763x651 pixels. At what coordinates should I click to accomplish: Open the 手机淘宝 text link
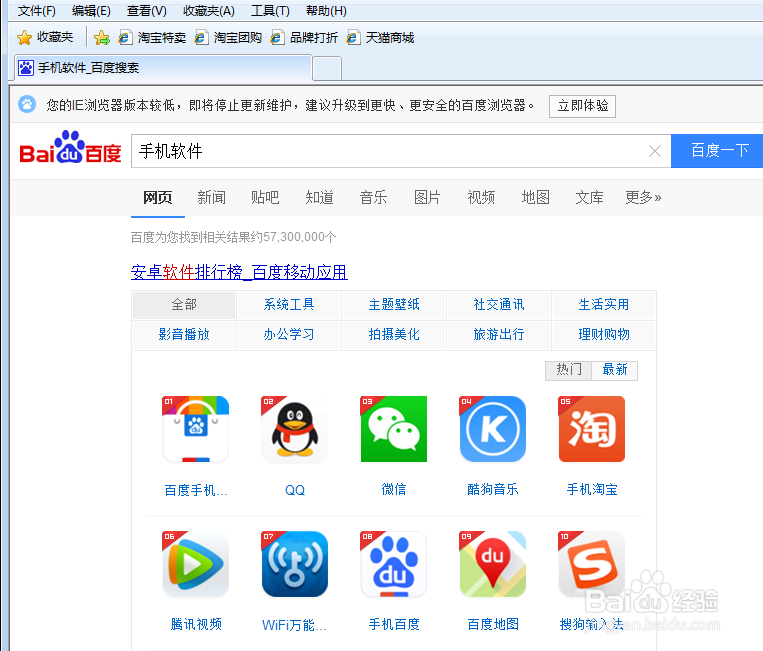(x=592, y=489)
